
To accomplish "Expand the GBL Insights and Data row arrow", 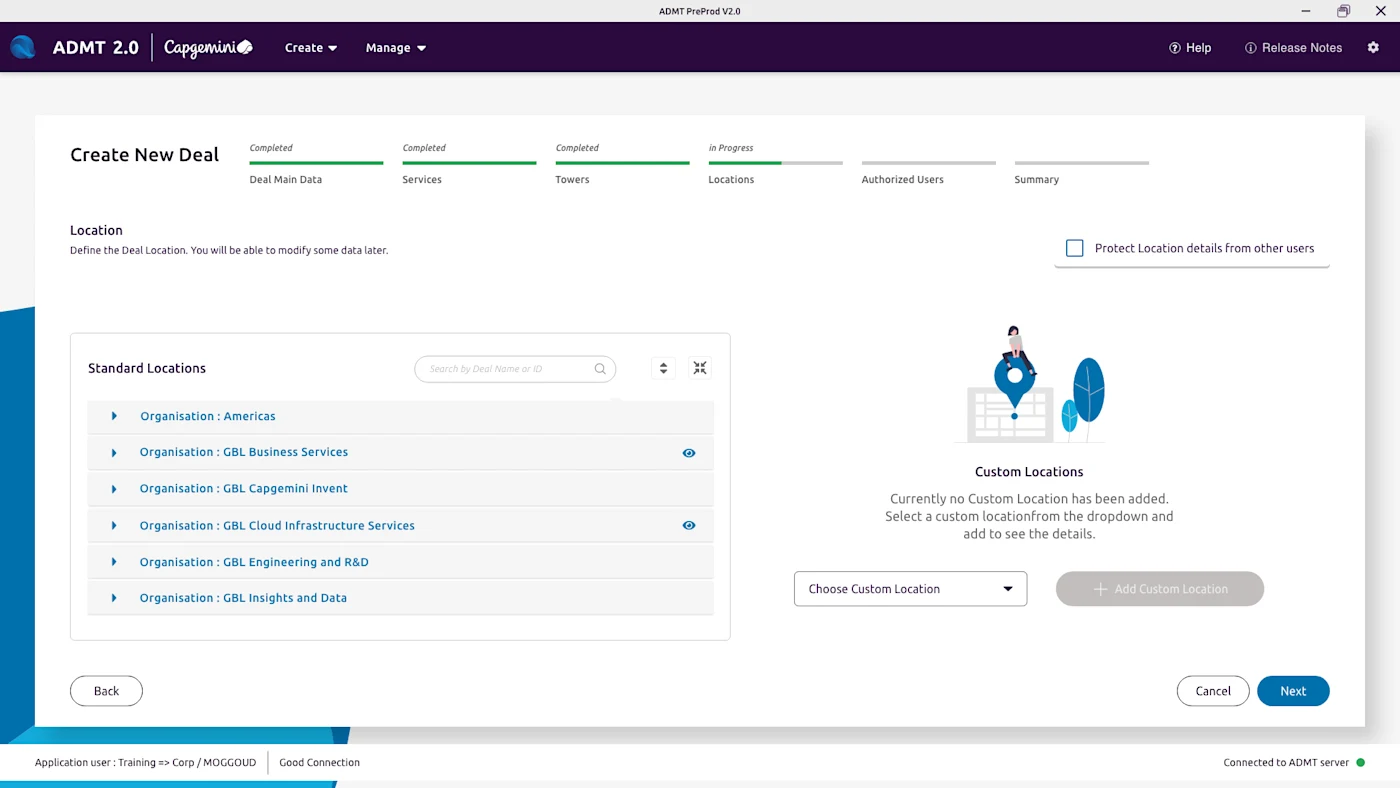I will (x=114, y=598).
